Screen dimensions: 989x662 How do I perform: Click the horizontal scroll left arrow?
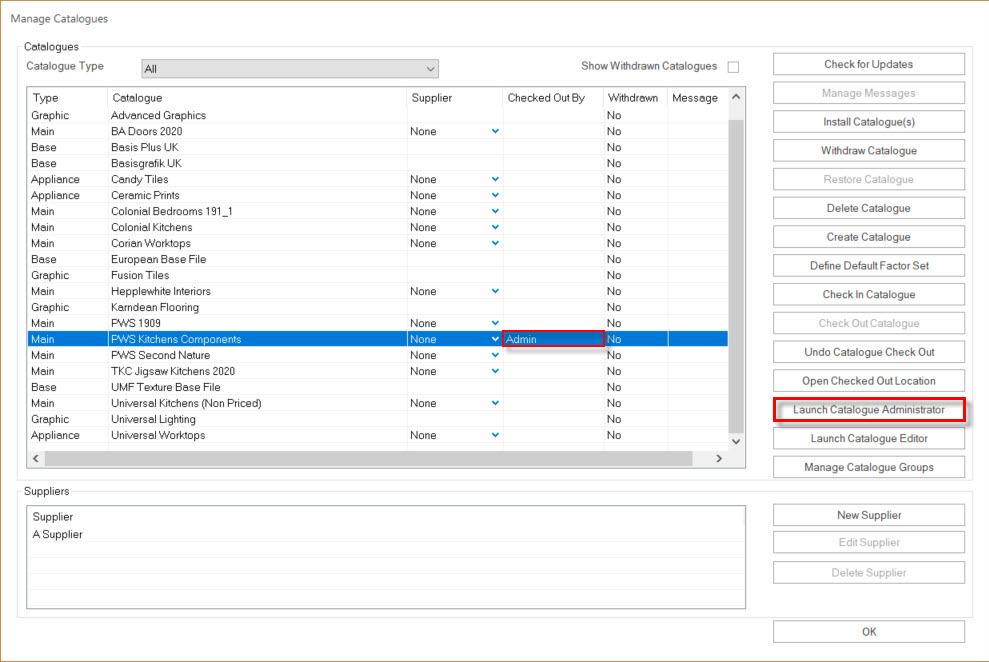pyautogui.click(x=36, y=458)
